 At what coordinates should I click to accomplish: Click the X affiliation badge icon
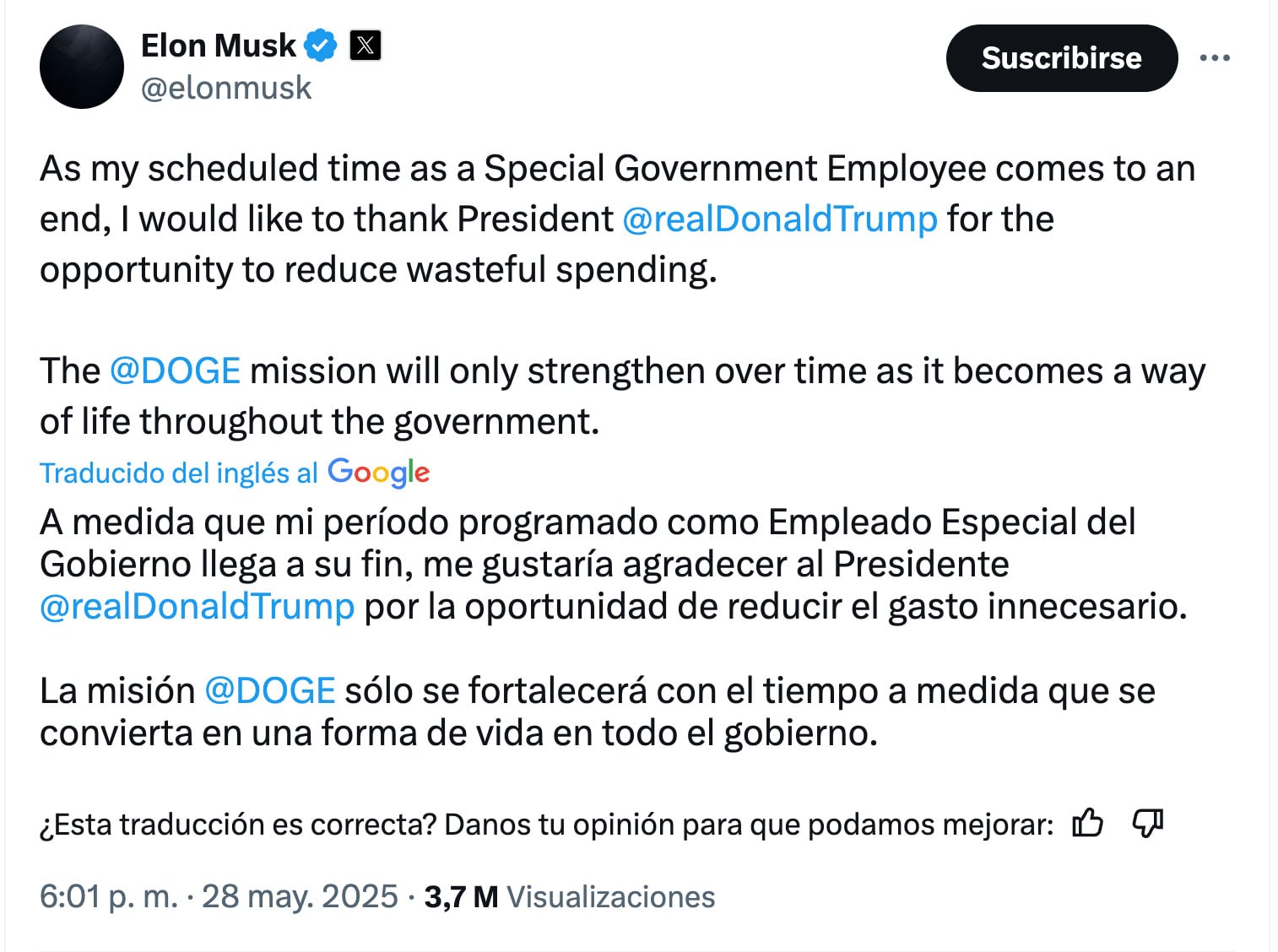(366, 46)
